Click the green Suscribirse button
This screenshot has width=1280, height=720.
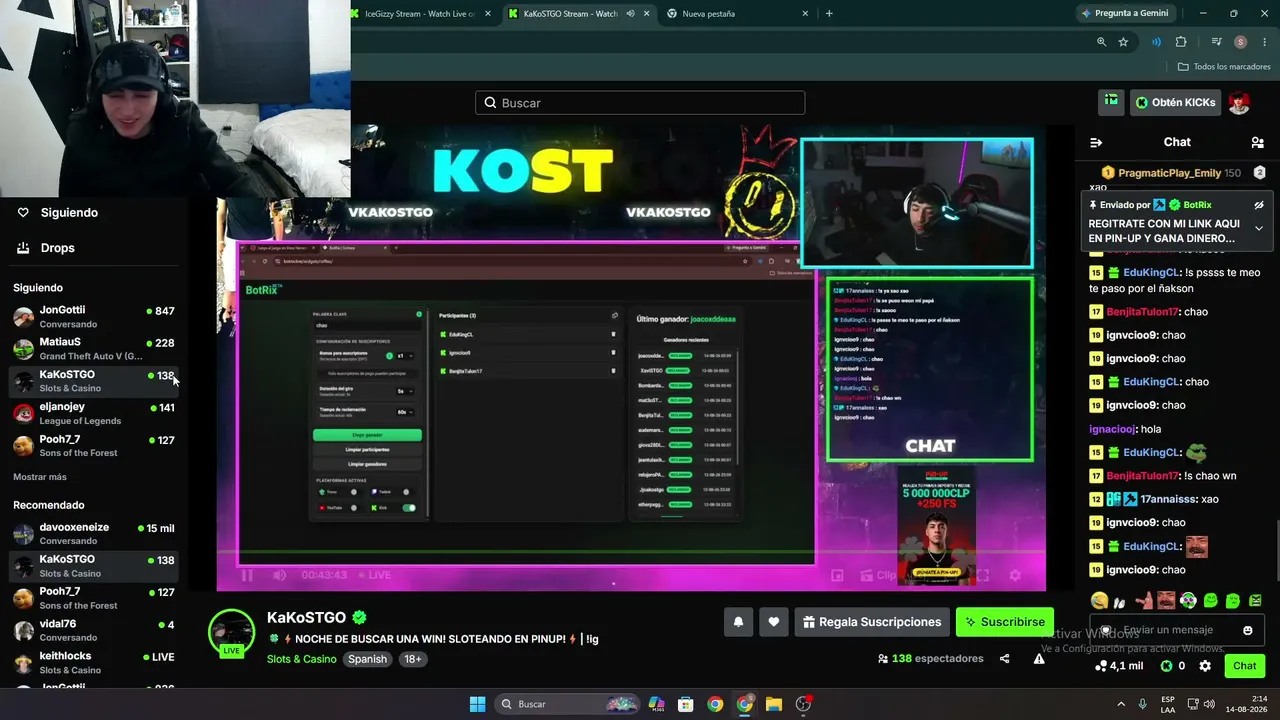click(x=1005, y=622)
